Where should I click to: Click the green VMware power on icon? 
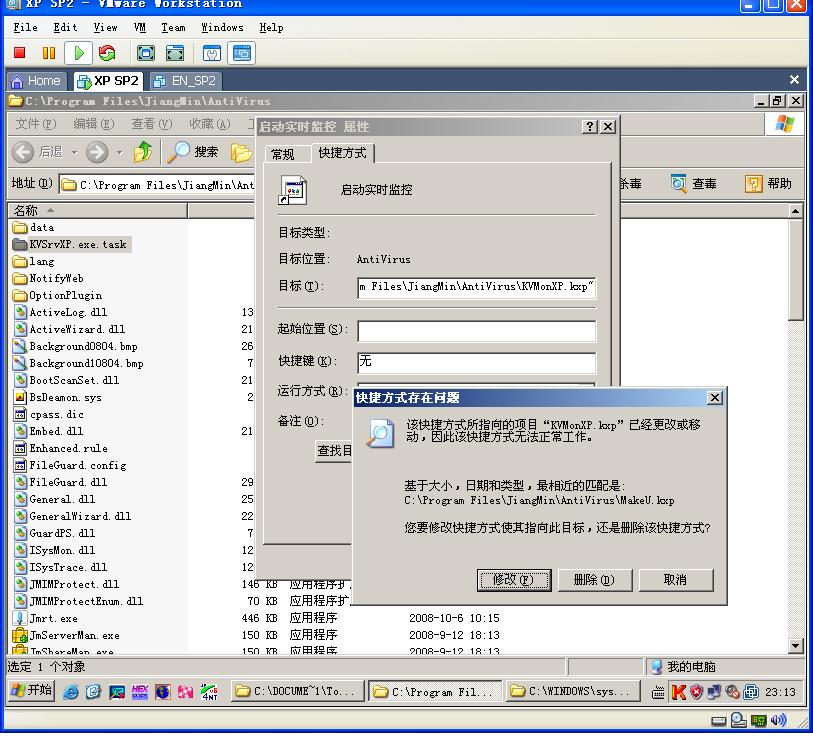(x=79, y=53)
